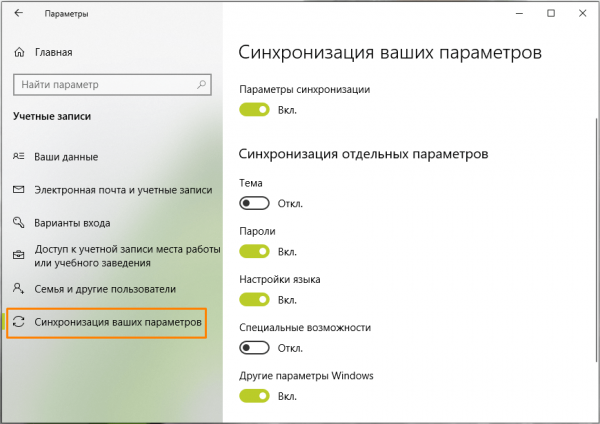The height and width of the screenshot is (424, 600).
Task: Click the Параметры window title
Action: point(66,14)
